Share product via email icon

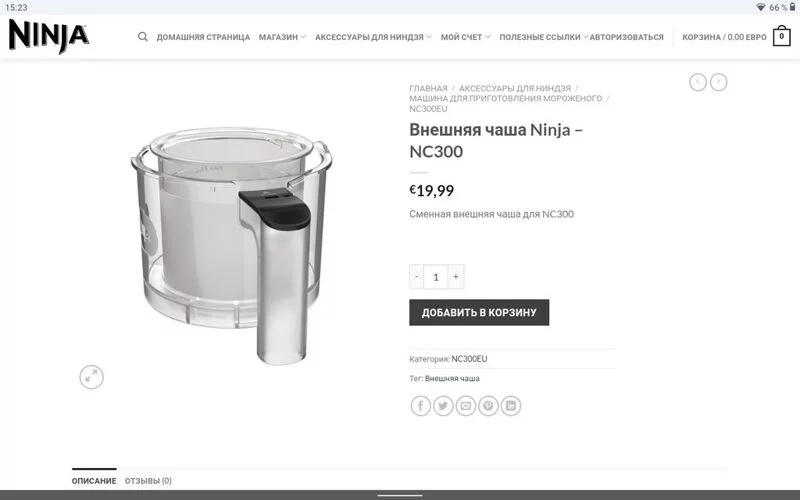click(x=465, y=406)
